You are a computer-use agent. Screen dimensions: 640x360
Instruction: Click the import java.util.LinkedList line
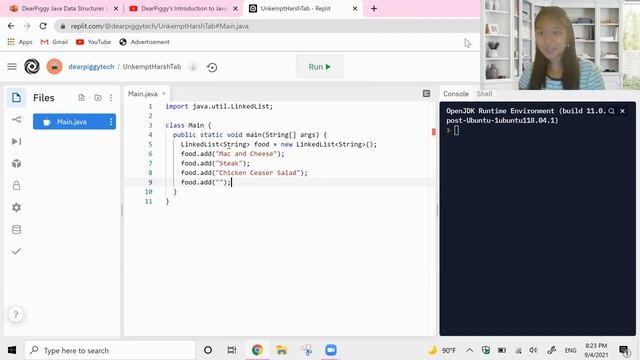[219, 106]
